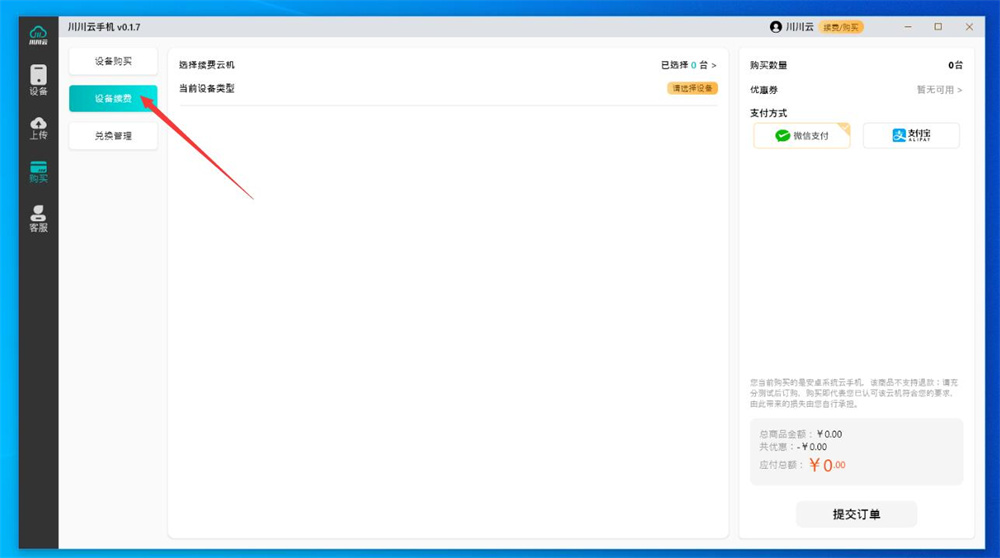
Task: Click the orange 续费/购买 badge button
Action: (841, 27)
